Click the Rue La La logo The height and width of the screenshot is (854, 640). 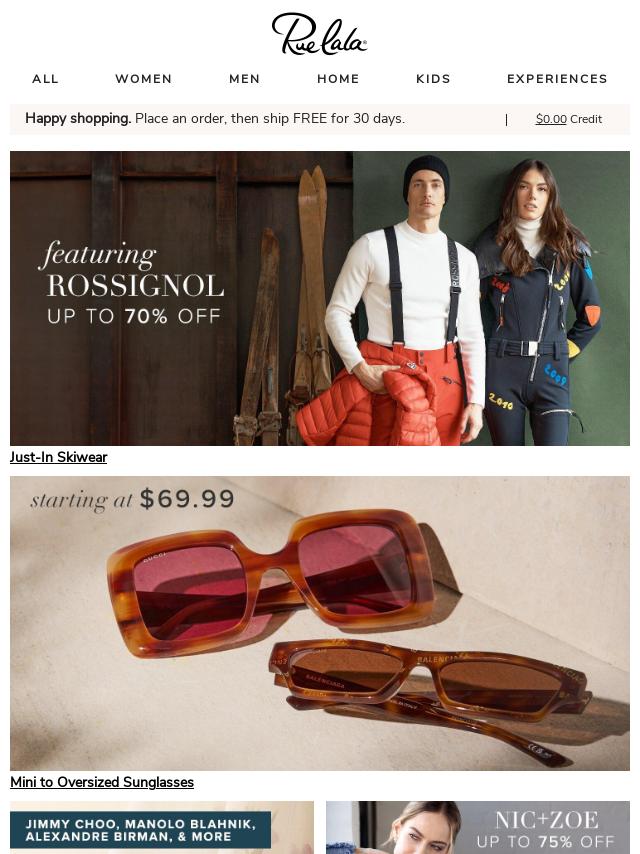point(319,34)
